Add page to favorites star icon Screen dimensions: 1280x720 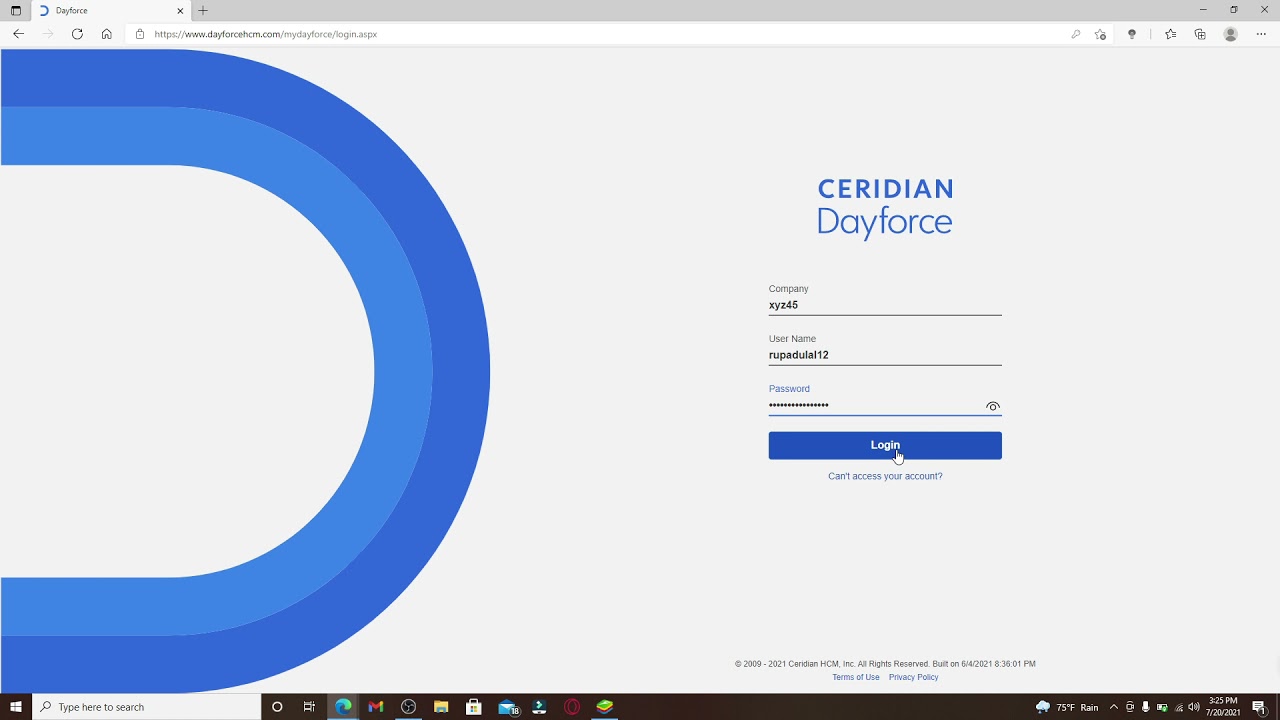pos(1100,34)
